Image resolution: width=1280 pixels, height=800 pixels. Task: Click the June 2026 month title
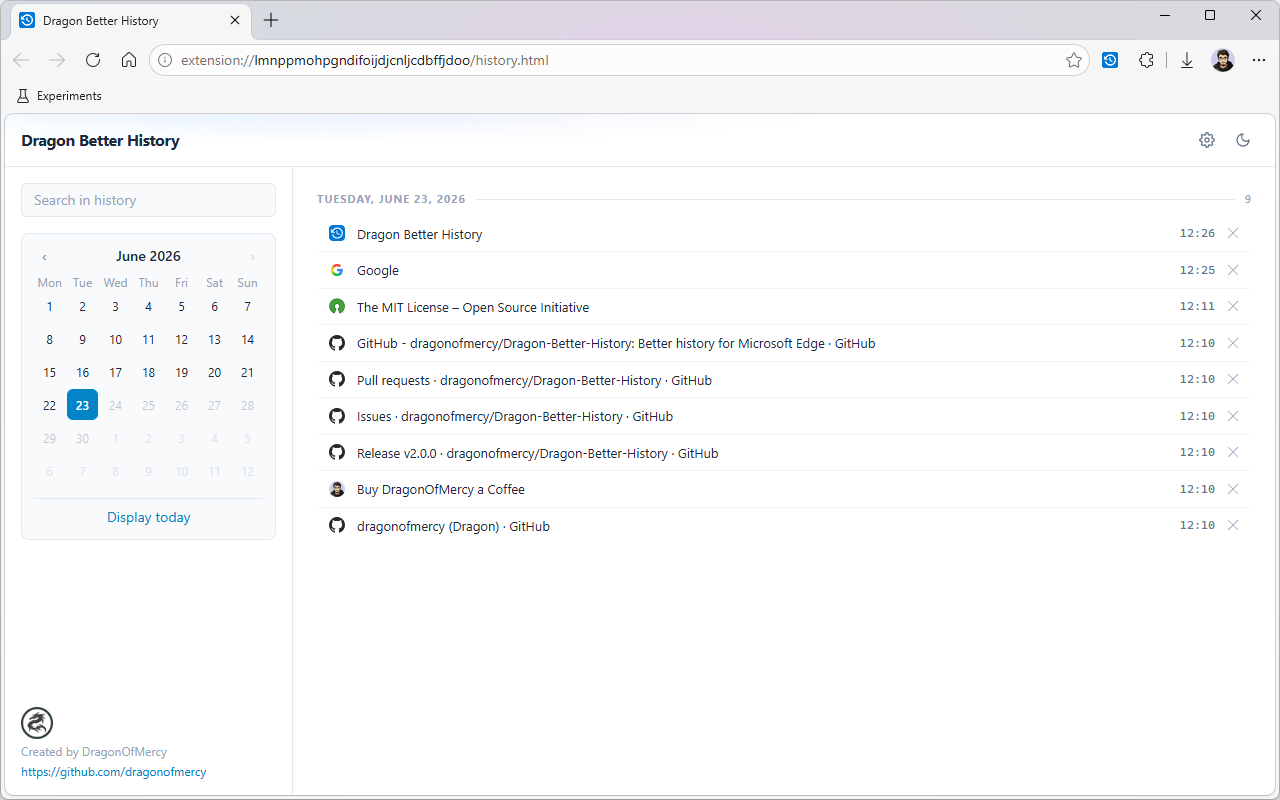coord(148,257)
